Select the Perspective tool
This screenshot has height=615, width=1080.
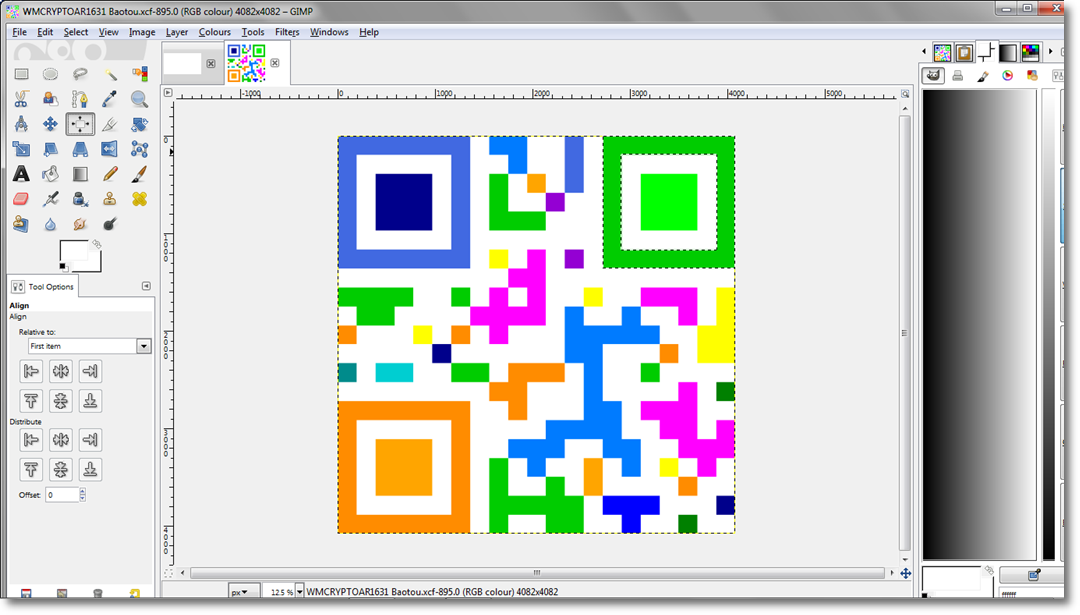point(80,149)
